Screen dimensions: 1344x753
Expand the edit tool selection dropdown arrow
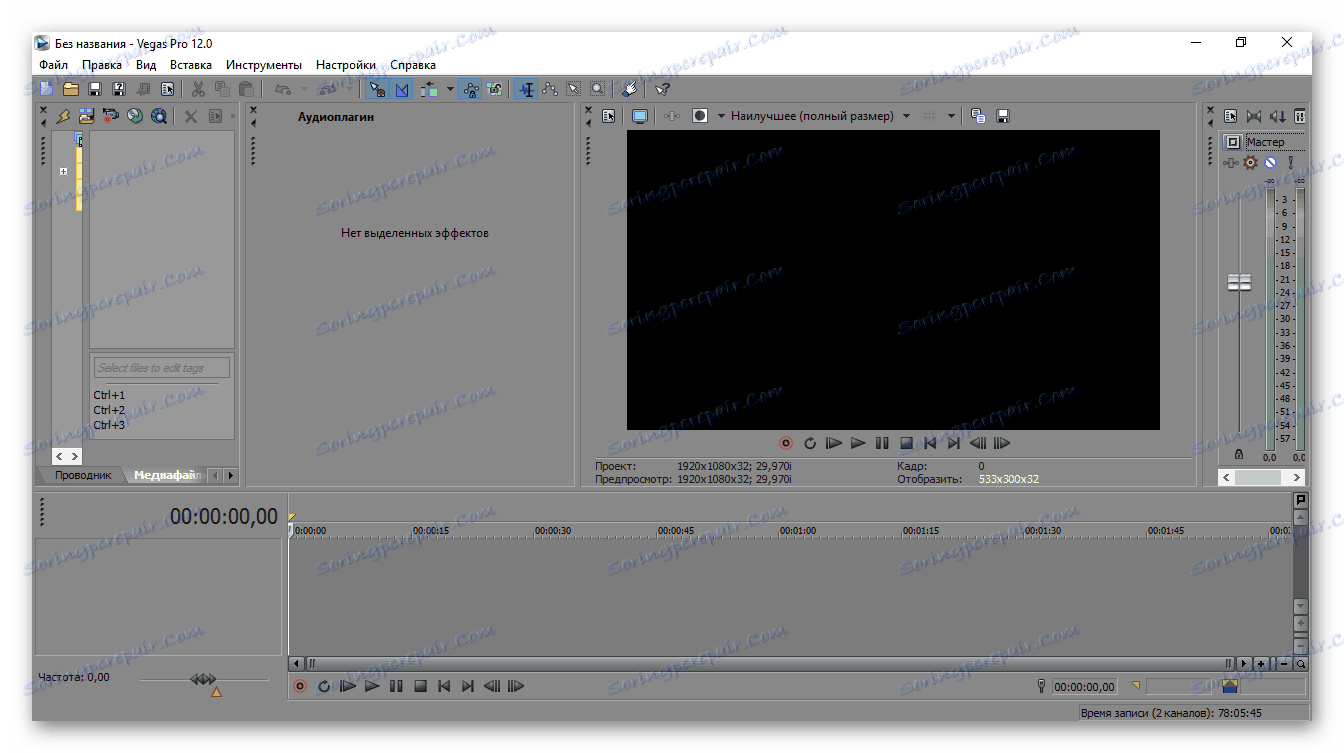click(450, 89)
